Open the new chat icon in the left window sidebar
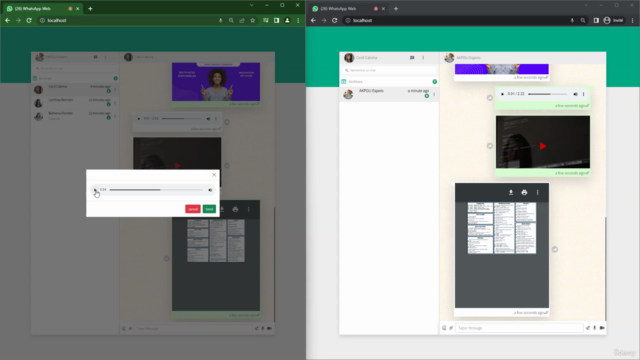The image size is (640, 360). (96, 57)
